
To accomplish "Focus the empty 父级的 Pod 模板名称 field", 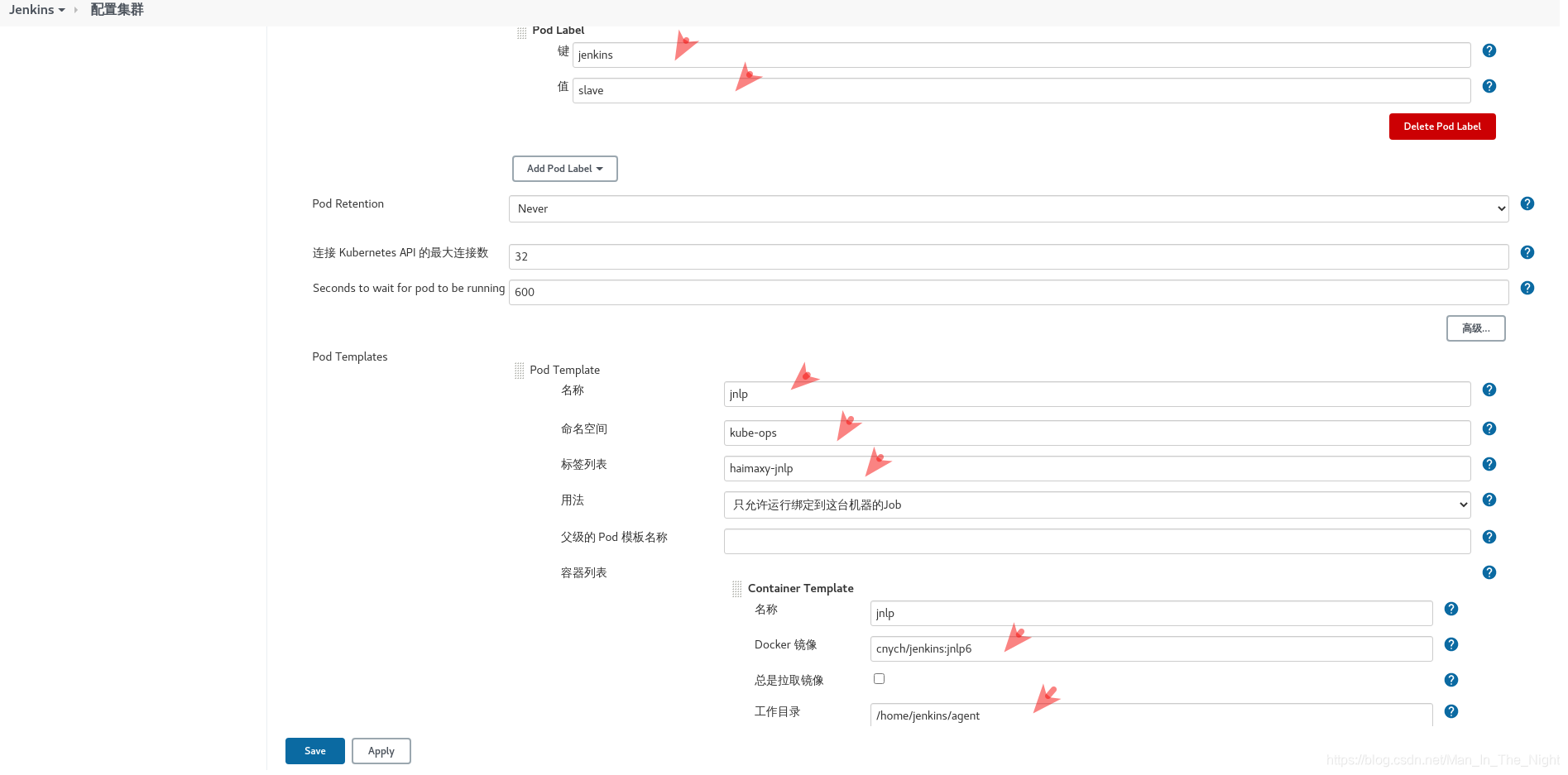I will coord(1097,542).
